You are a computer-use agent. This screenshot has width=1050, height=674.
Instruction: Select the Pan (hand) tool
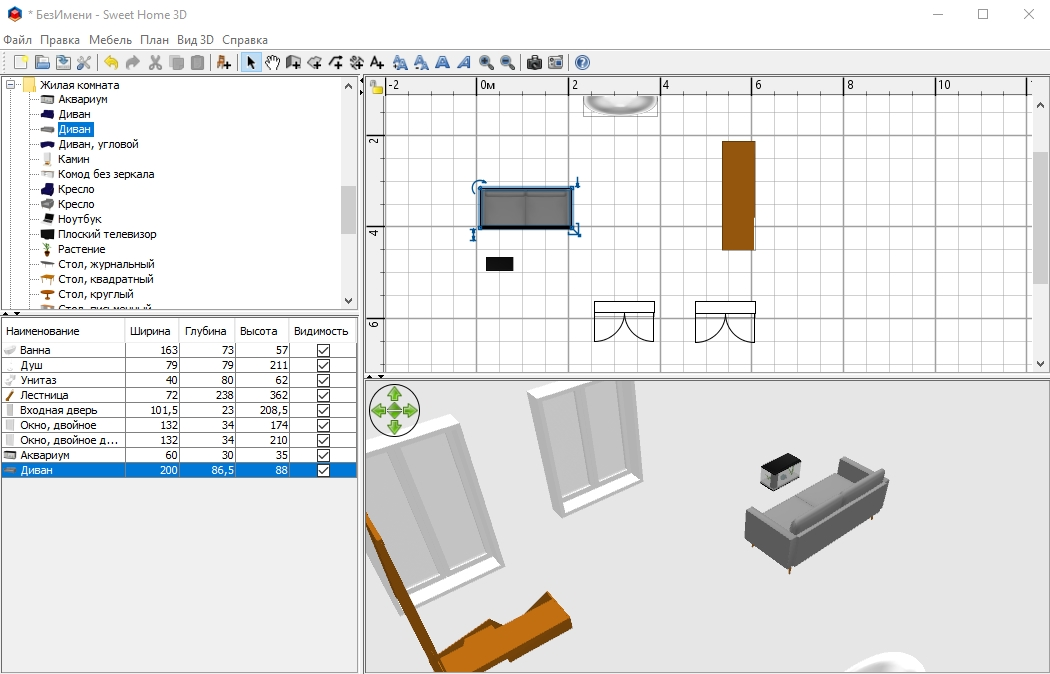[x=272, y=62]
